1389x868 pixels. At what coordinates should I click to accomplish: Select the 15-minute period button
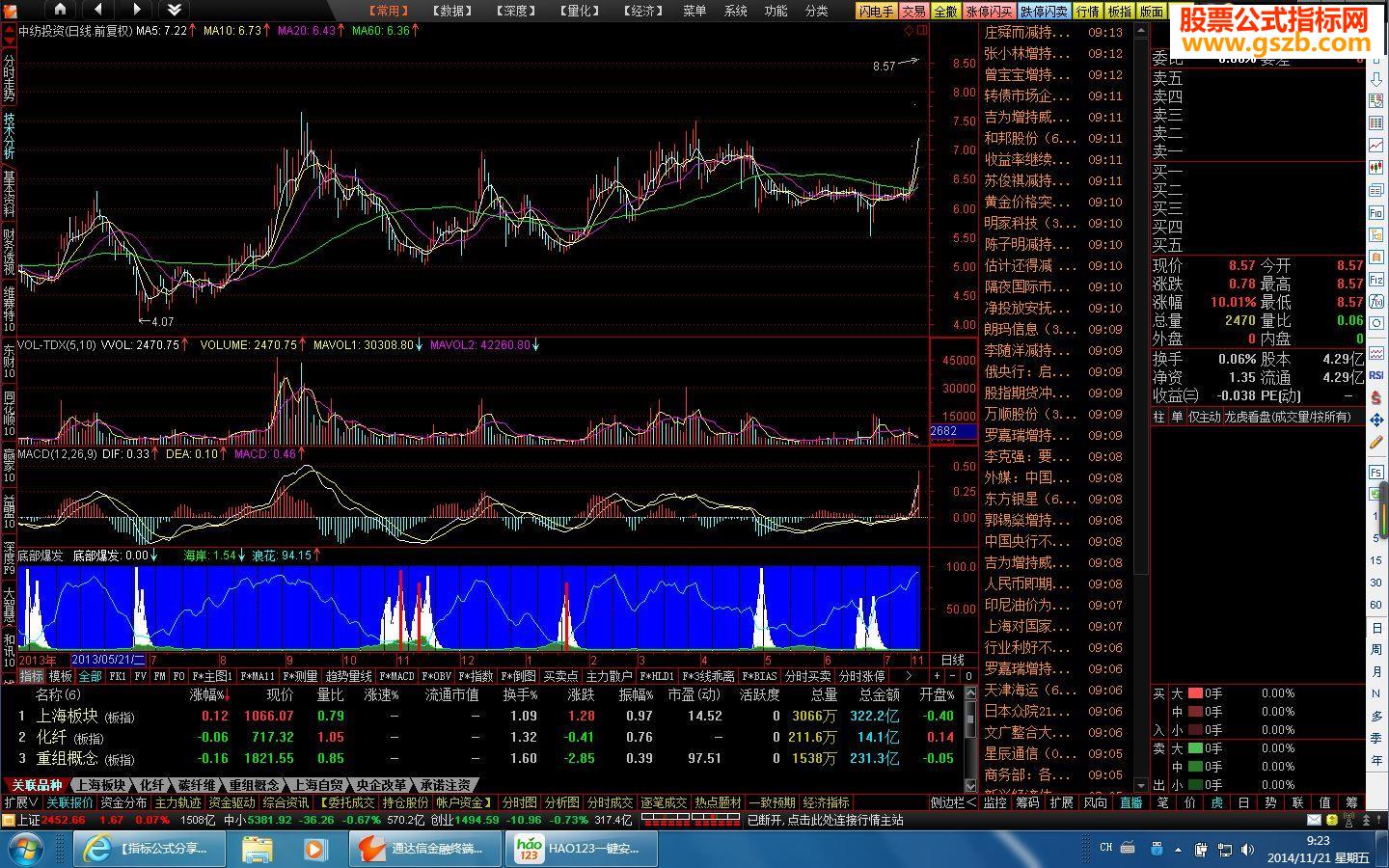[1376, 560]
